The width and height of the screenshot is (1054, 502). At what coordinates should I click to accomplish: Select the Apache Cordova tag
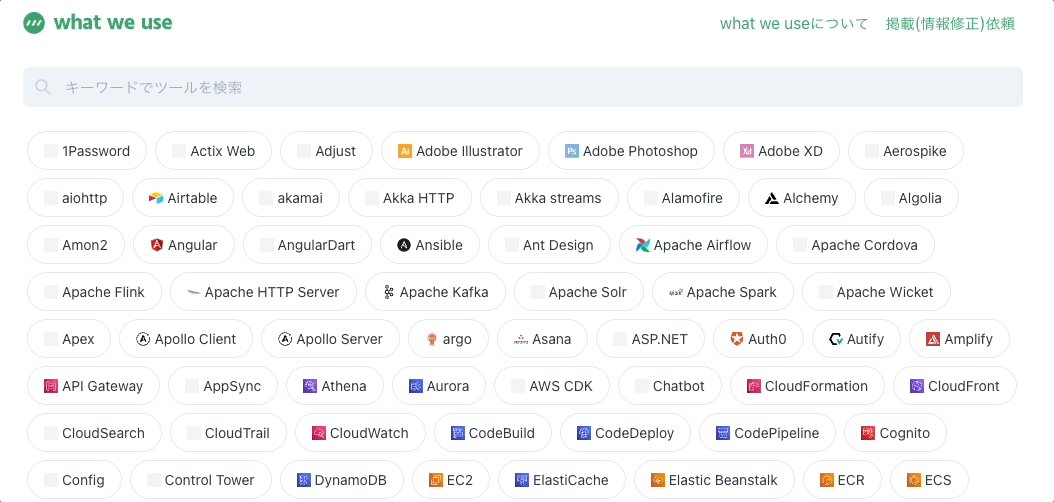click(856, 245)
